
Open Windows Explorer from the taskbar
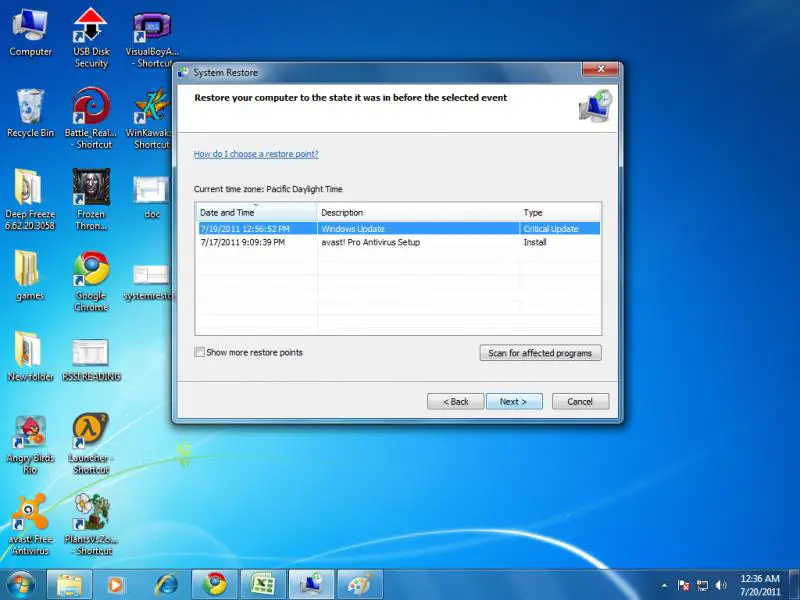pos(69,585)
